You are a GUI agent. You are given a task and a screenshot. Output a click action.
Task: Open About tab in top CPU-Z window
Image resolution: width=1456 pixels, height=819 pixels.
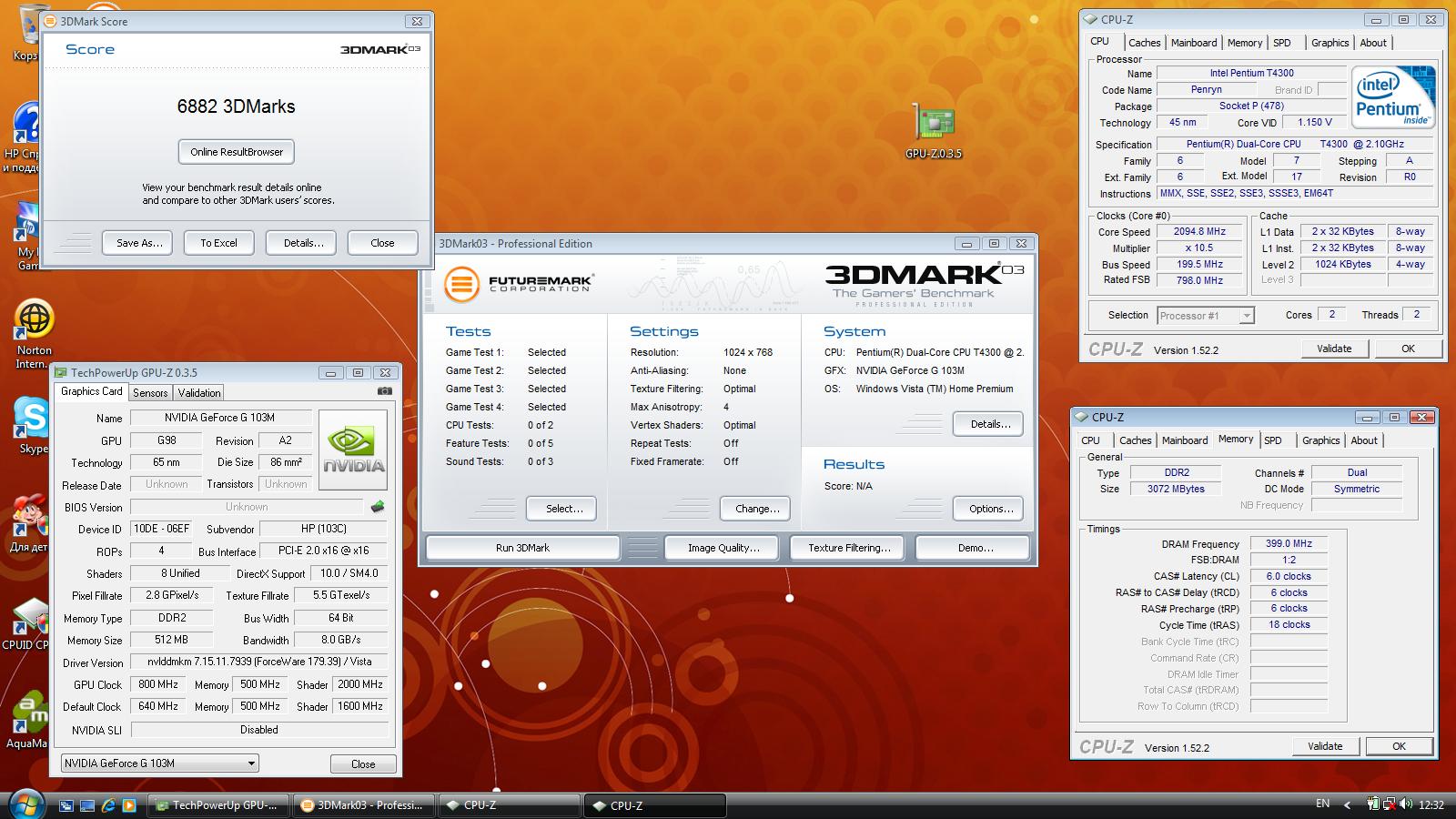pos(1373,43)
